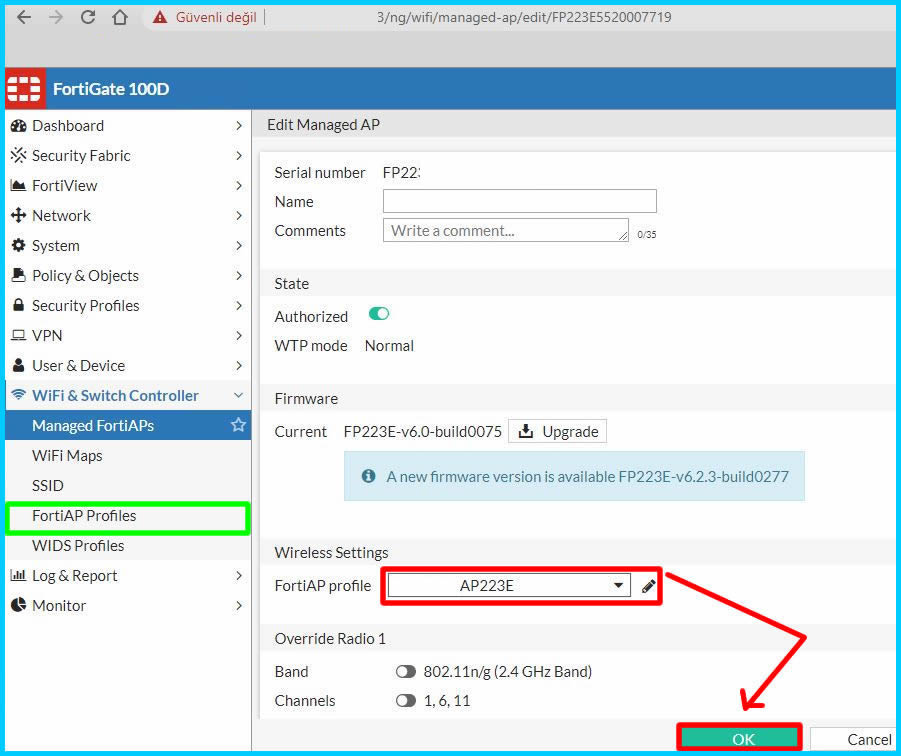
Task: Click the FortiGate 100D title
Action: 111,89
